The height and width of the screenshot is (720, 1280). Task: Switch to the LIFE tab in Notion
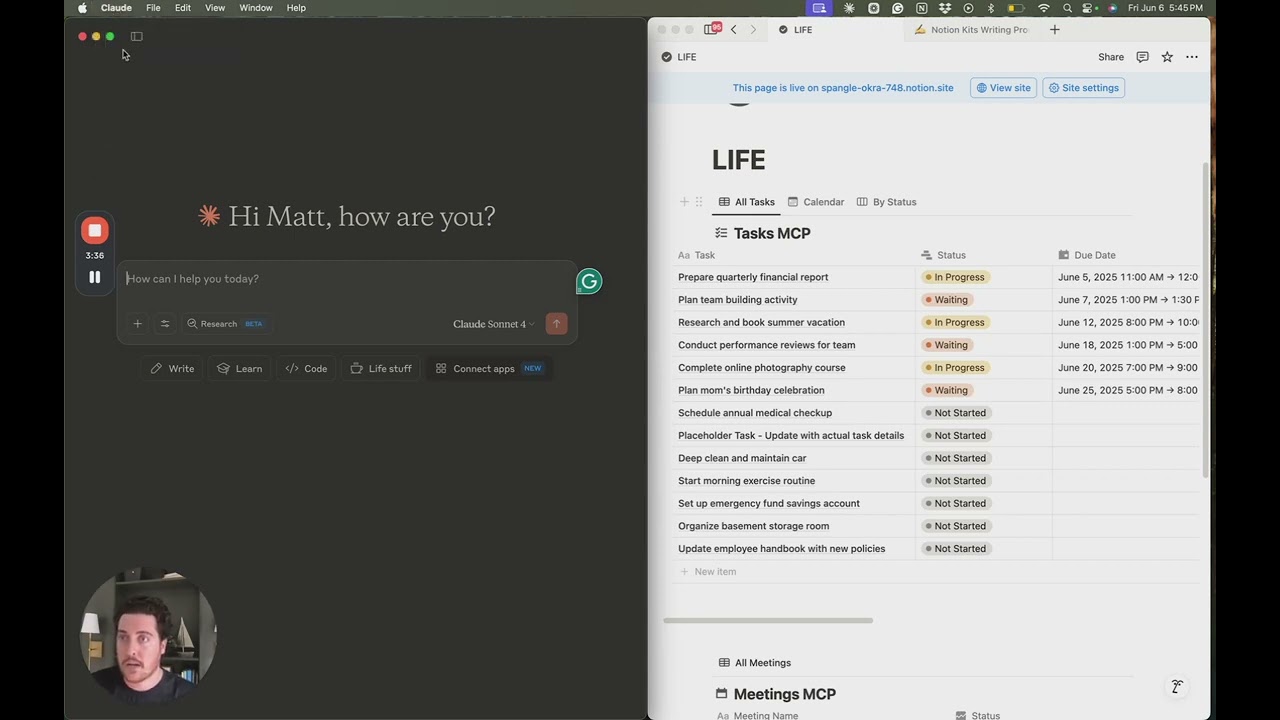[838, 30]
